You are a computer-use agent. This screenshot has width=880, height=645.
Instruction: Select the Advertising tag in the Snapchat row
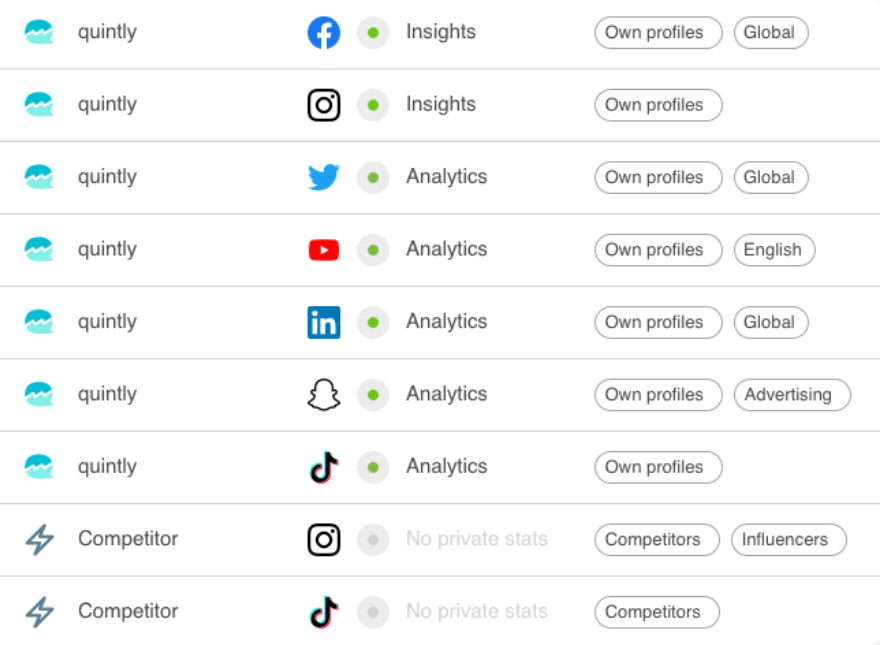pyautogui.click(x=791, y=395)
